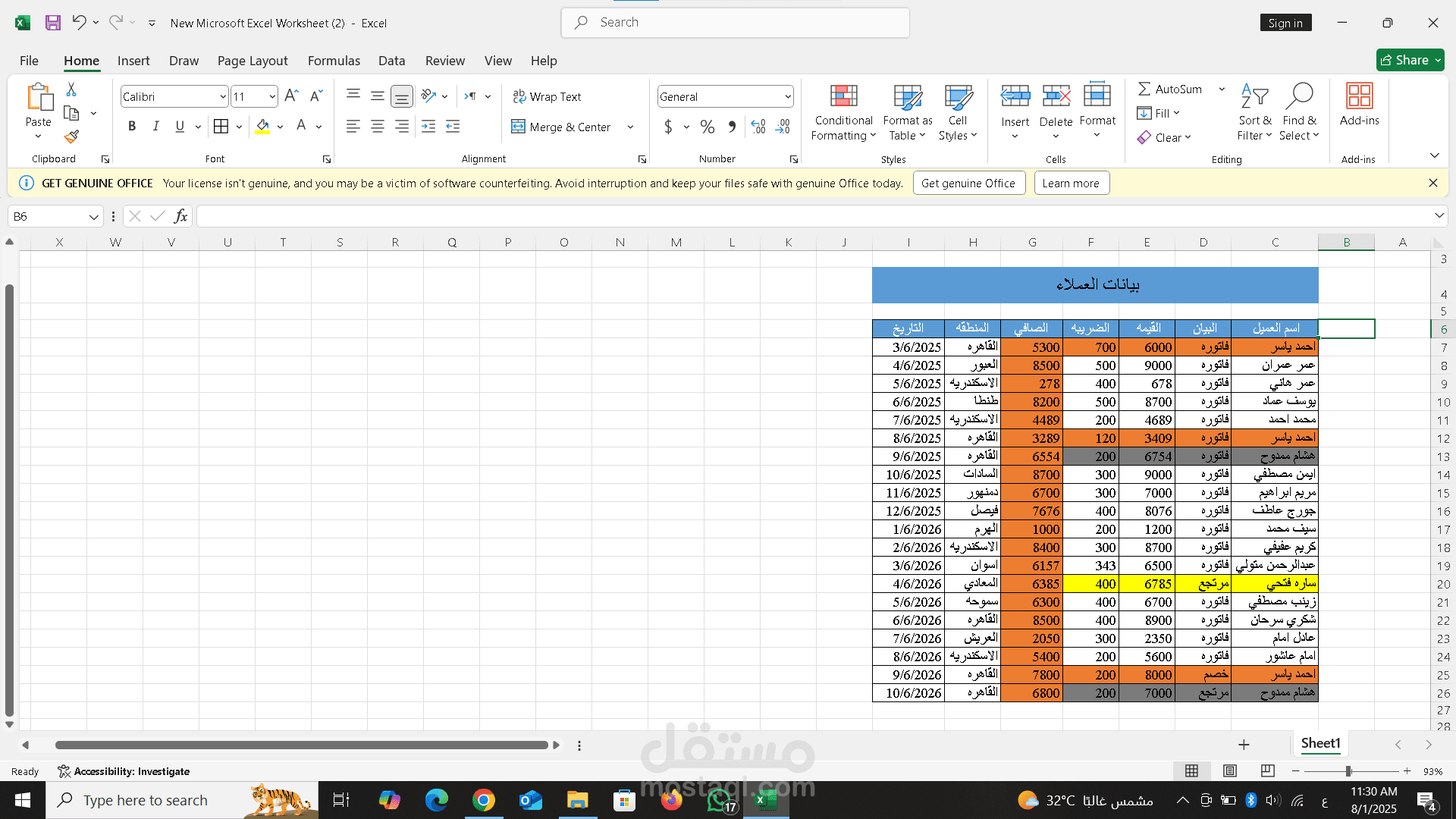Click the AutoSum sigma button
Screen dimensions: 1456x819
1170,89
